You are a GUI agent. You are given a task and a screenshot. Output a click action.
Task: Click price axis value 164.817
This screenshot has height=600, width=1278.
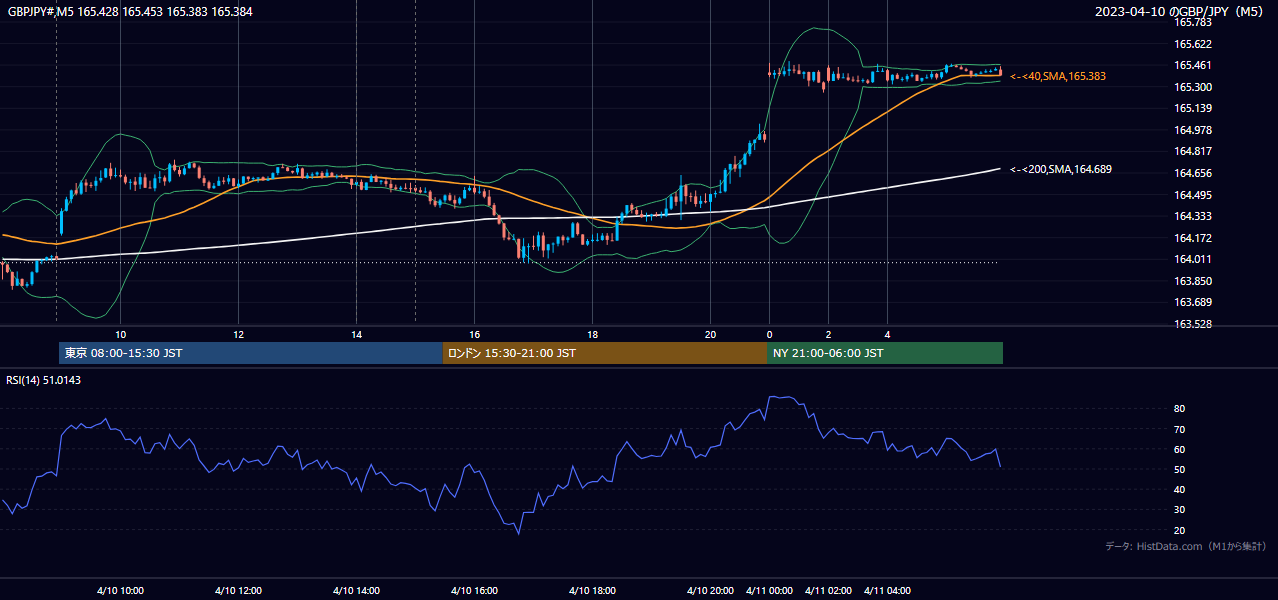(x=1192, y=151)
